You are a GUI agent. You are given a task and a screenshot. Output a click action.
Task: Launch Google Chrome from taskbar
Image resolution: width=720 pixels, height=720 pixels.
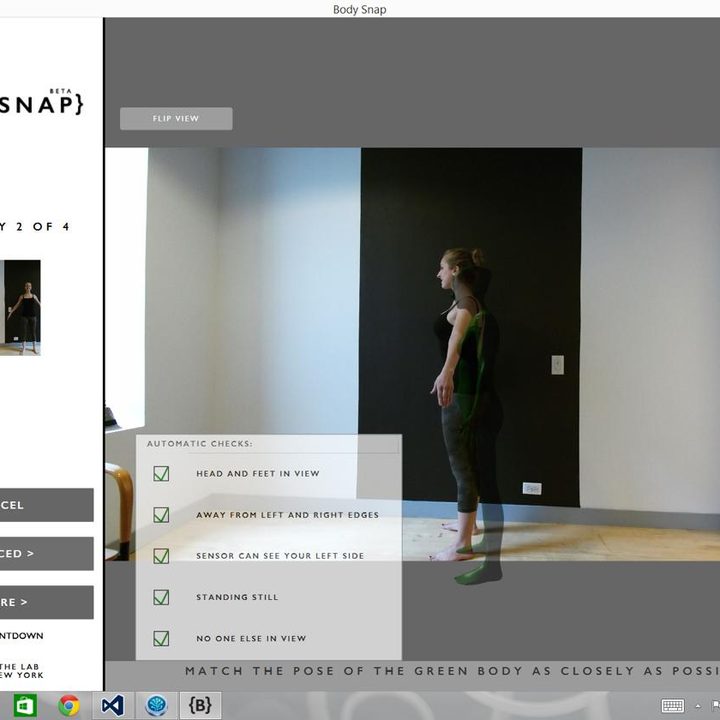[69, 705]
